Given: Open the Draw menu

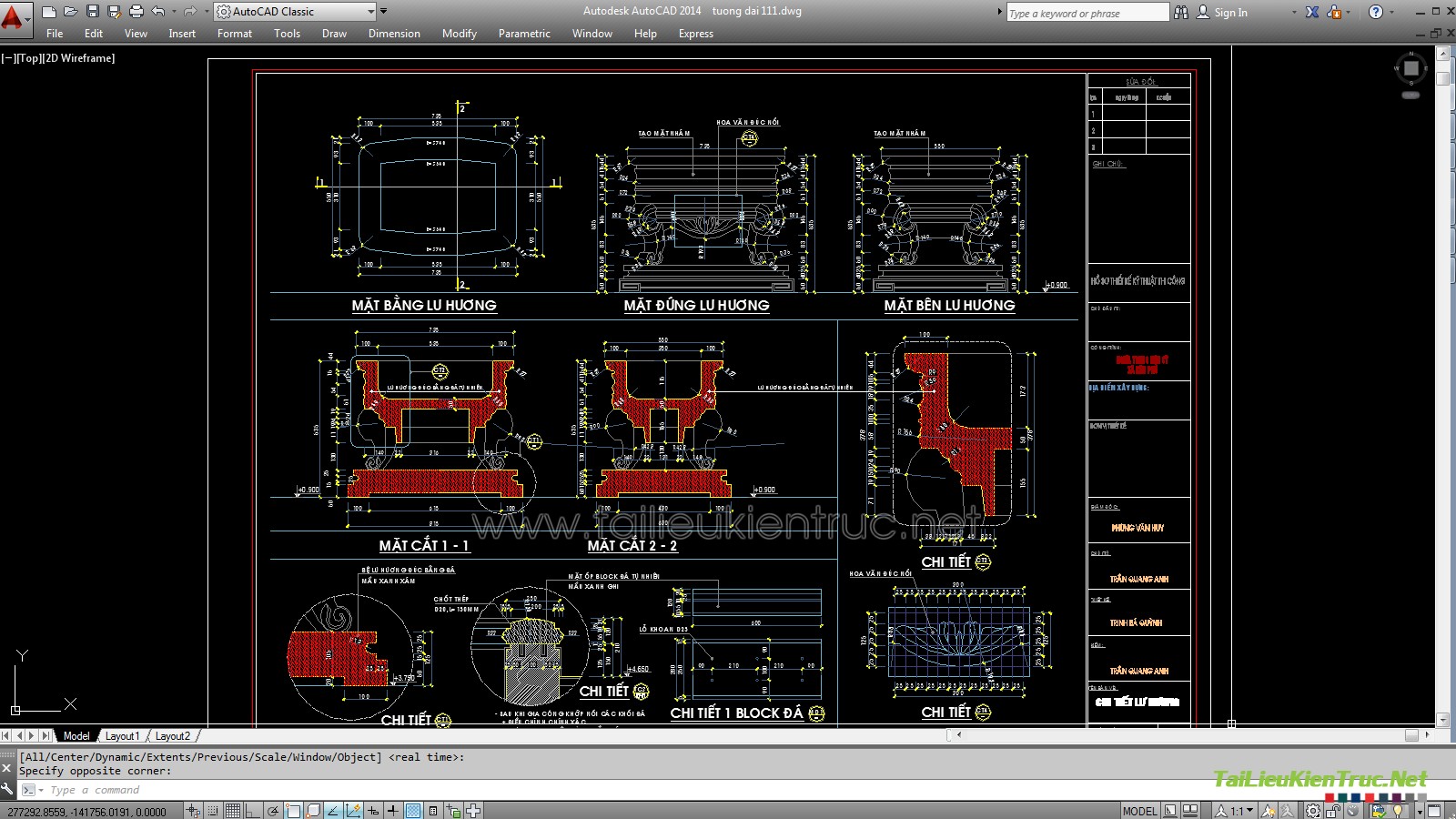Looking at the screenshot, I should tap(334, 34).
